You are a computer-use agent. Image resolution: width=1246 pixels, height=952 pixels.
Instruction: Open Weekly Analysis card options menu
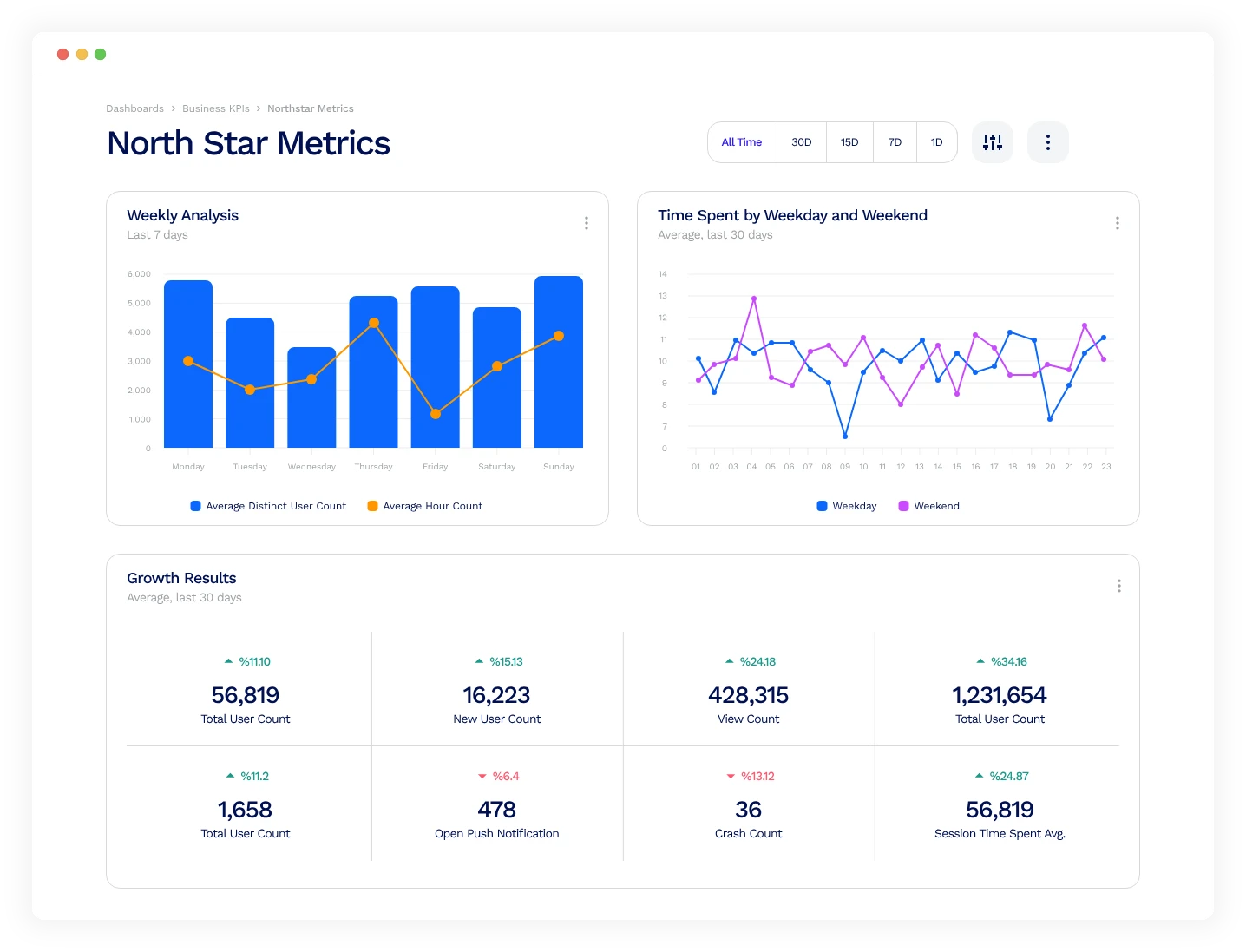pyautogui.click(x=587, y=223)
